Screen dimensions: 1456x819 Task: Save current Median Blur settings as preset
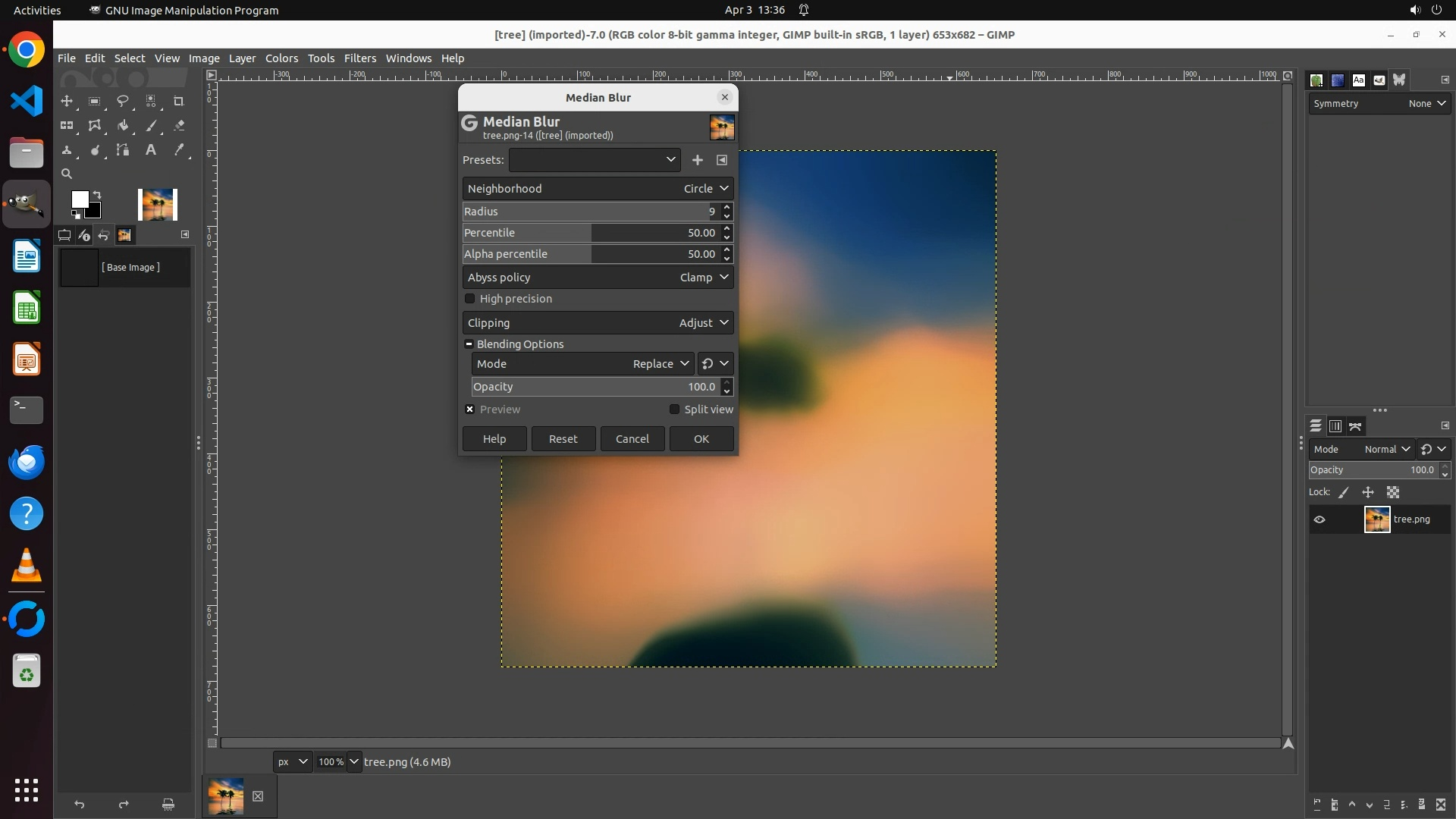697,160
